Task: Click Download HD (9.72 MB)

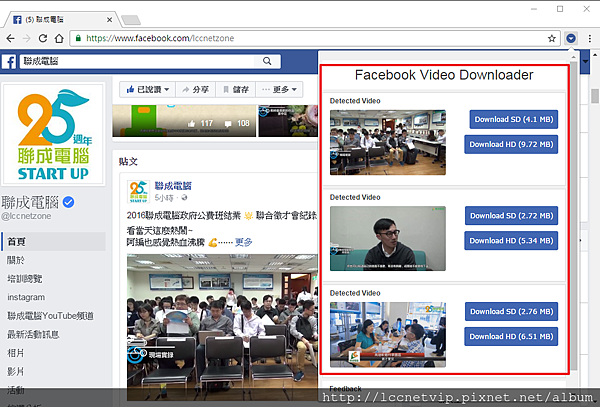Action: [511, 145]
